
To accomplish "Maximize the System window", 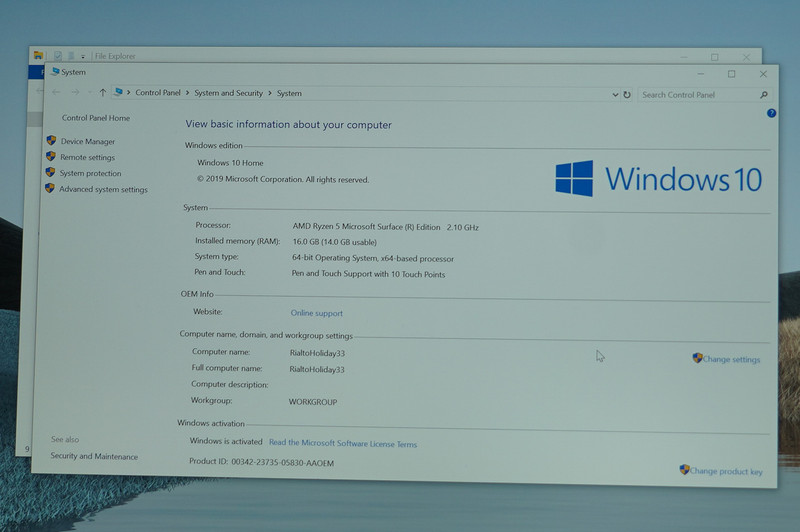I will tap(732, 74).
